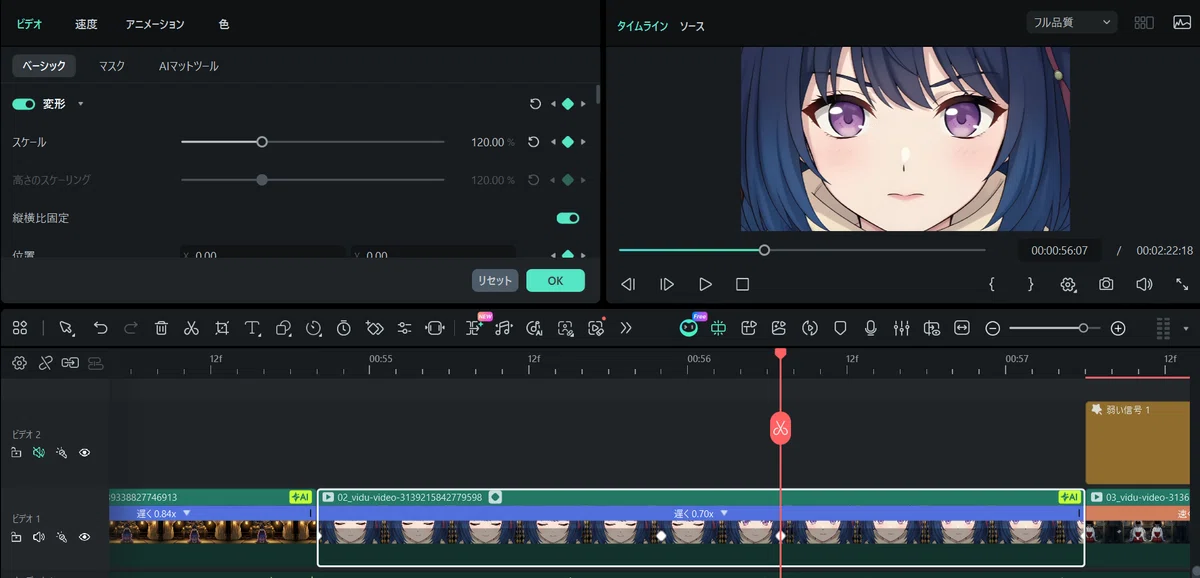Add text with the T tool
The height and width of the screenshot is (578, 1200).
pyautogui.click(x=253, y=327)
